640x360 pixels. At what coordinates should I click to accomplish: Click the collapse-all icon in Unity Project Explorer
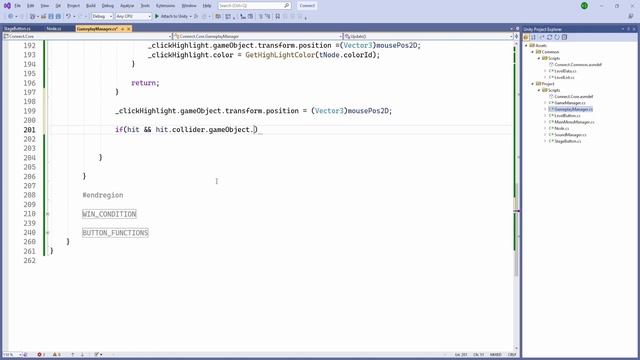[x=564, y=37]
